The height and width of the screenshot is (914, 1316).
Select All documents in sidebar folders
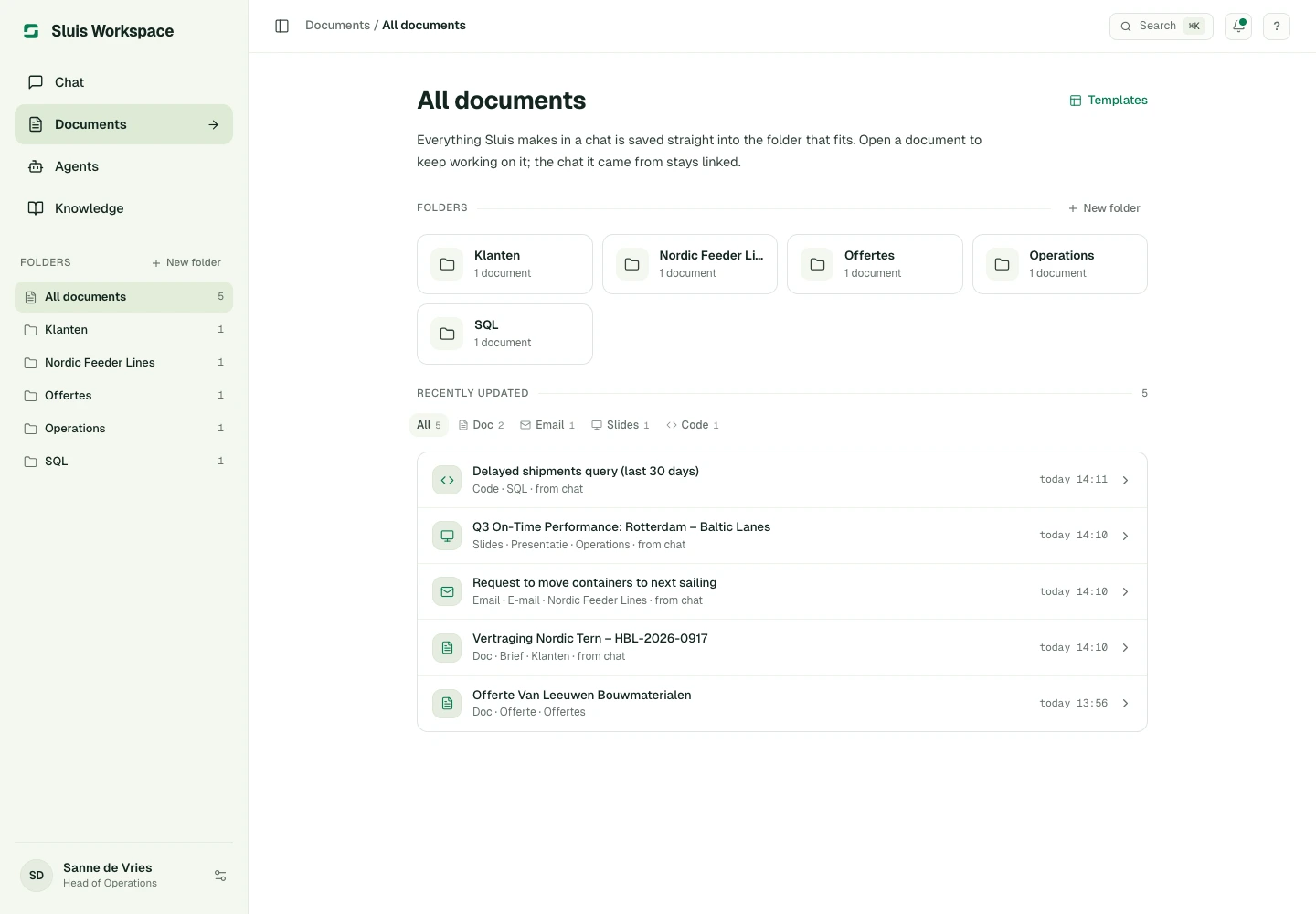click(x=123, y=297)
